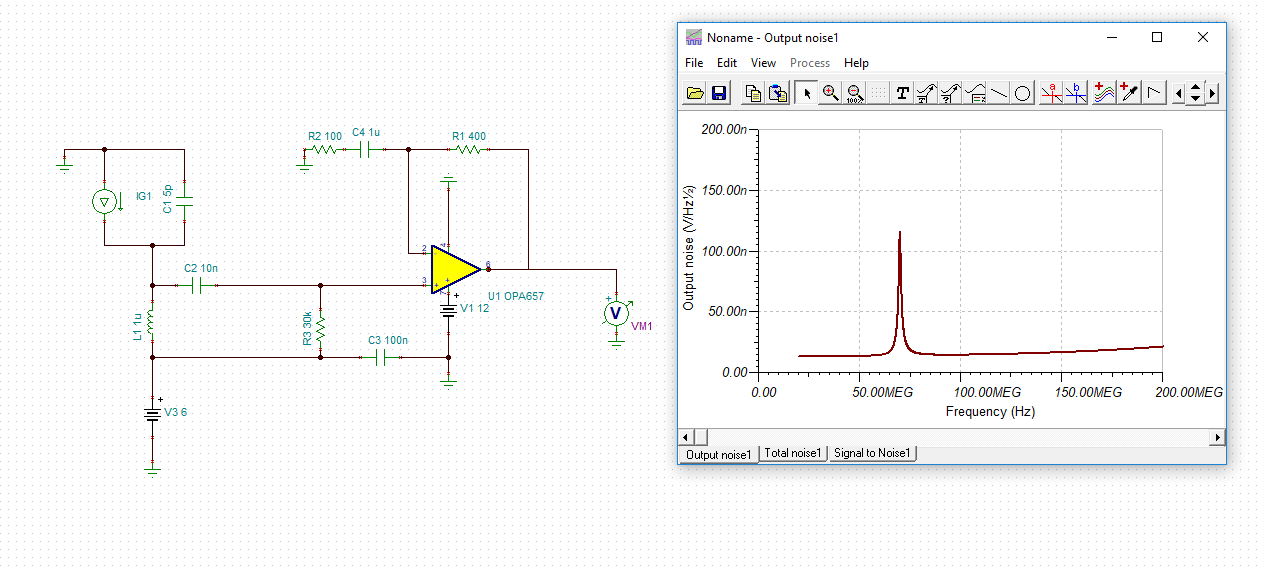Image resolution: width=1262 pixels, height=566 pixels.
Task: Click the toolbar up arrow
Action: pos(1196,87)
